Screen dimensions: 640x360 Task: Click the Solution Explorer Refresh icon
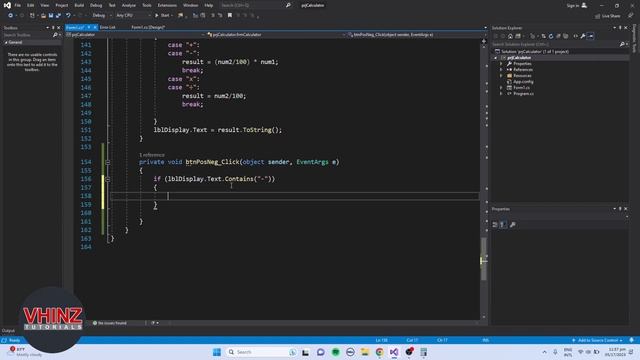pos(551,36)
